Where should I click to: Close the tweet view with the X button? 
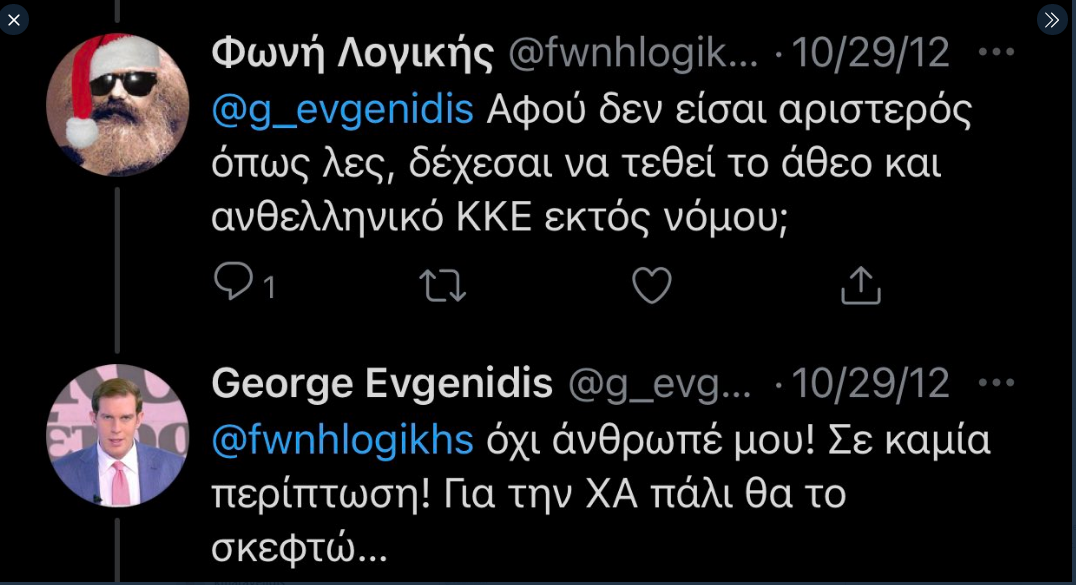13,19
